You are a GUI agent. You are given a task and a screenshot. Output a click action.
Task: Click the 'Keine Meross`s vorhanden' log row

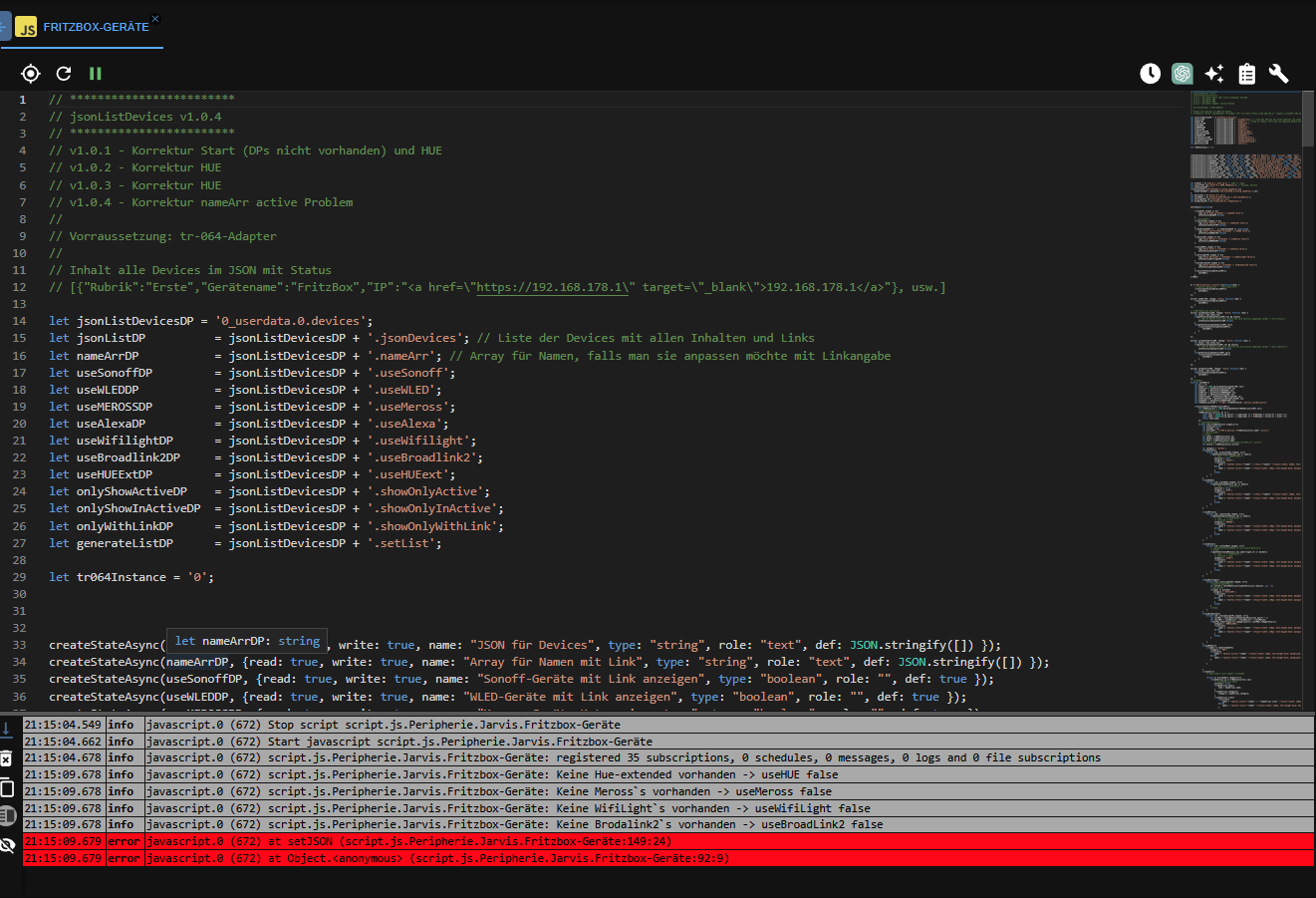pos(668,791)
